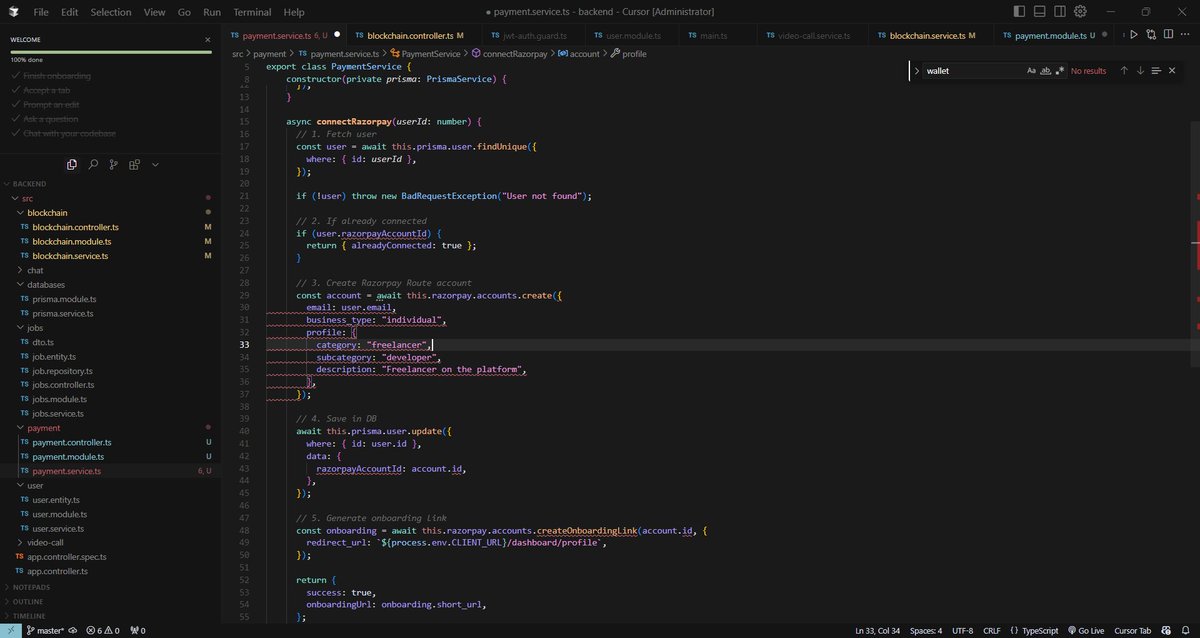Toggle Find in Selection icon

pos(1156,71)
